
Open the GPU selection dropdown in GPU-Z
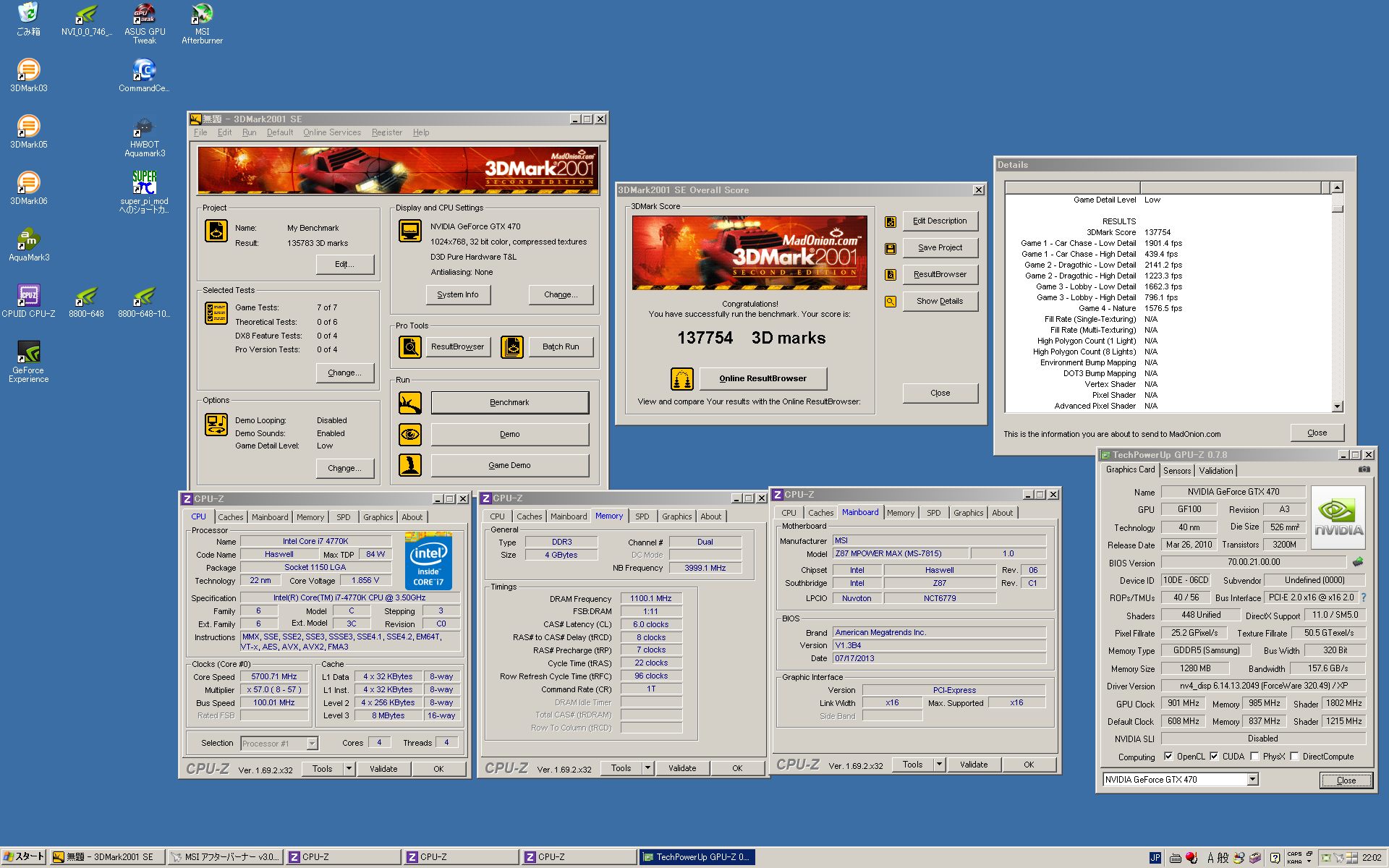(1252, 780)
